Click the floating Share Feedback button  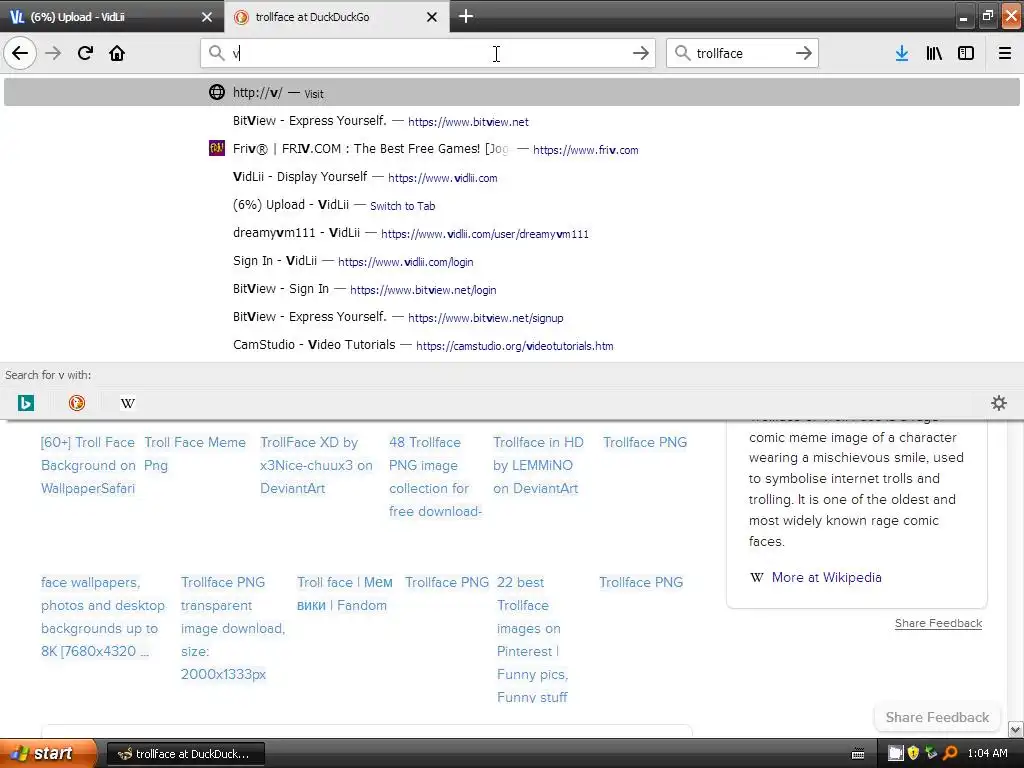(937, 717)
